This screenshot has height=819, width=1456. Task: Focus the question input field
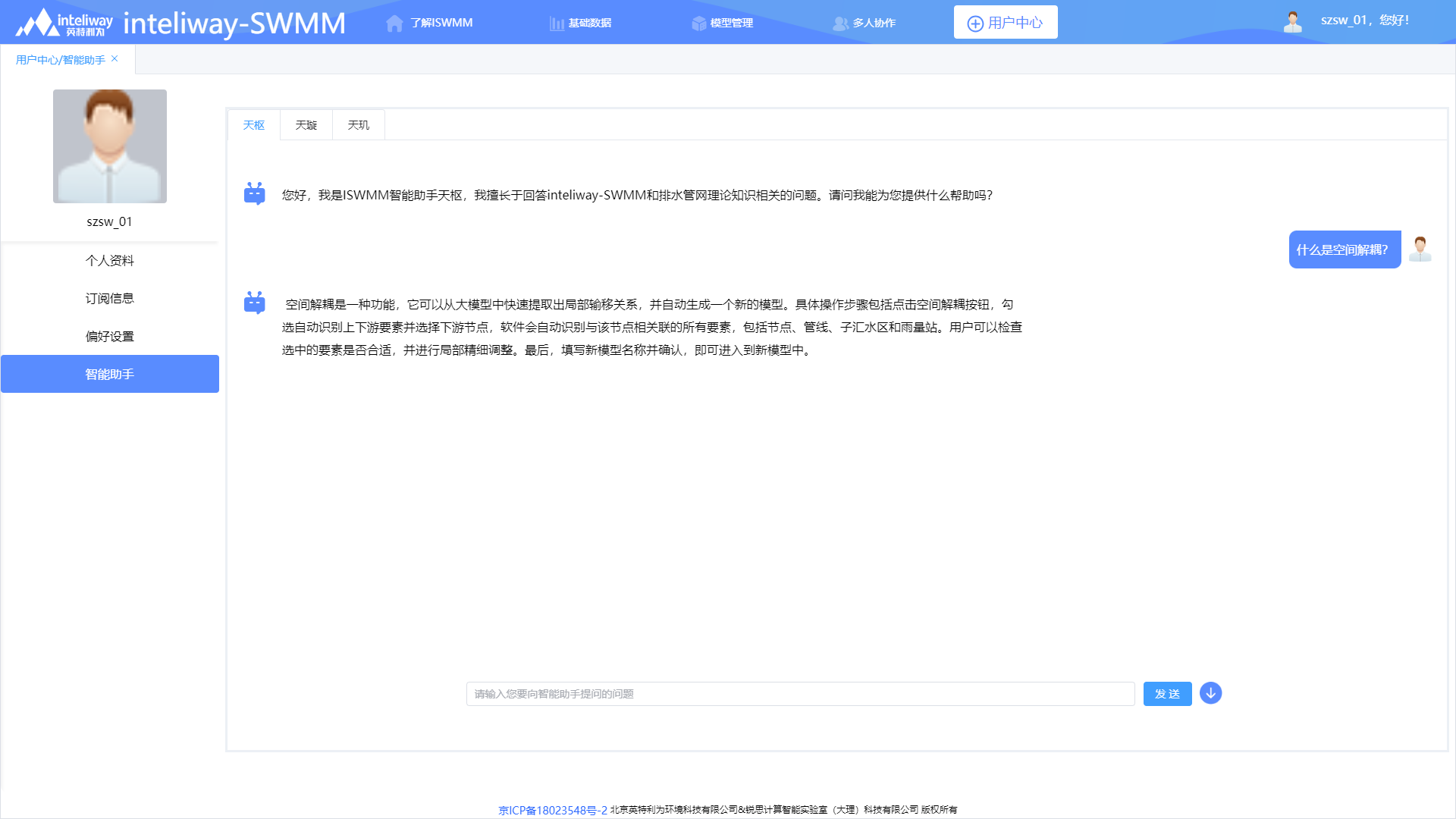coord(800,694)
